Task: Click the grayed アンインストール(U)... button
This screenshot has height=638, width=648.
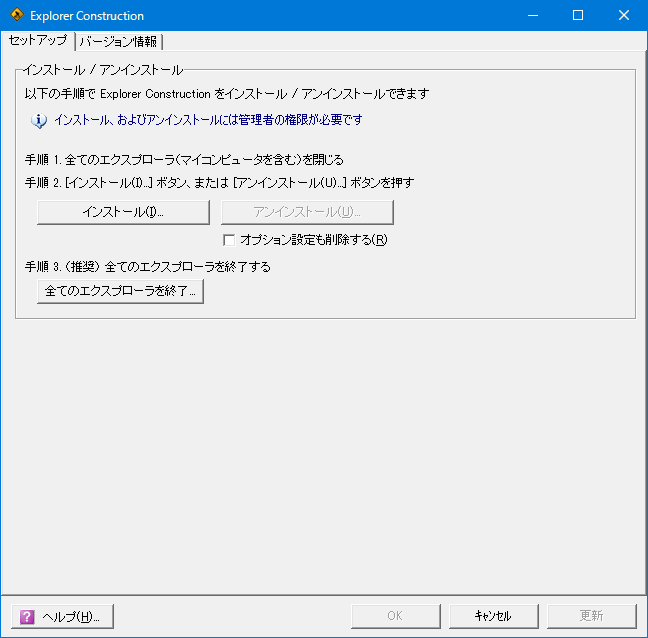Action: [307, 212]
